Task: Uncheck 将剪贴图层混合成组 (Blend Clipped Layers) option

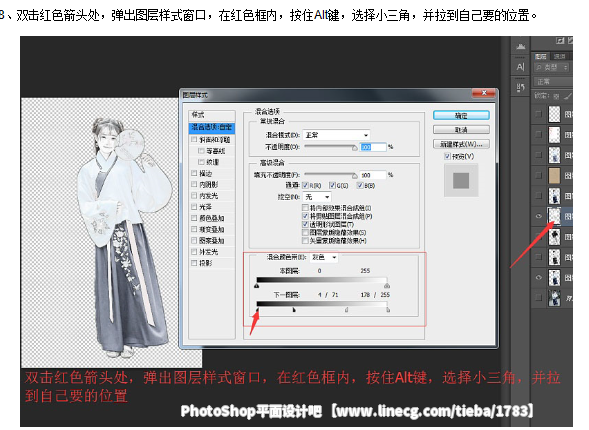Action: pos(305,216)
